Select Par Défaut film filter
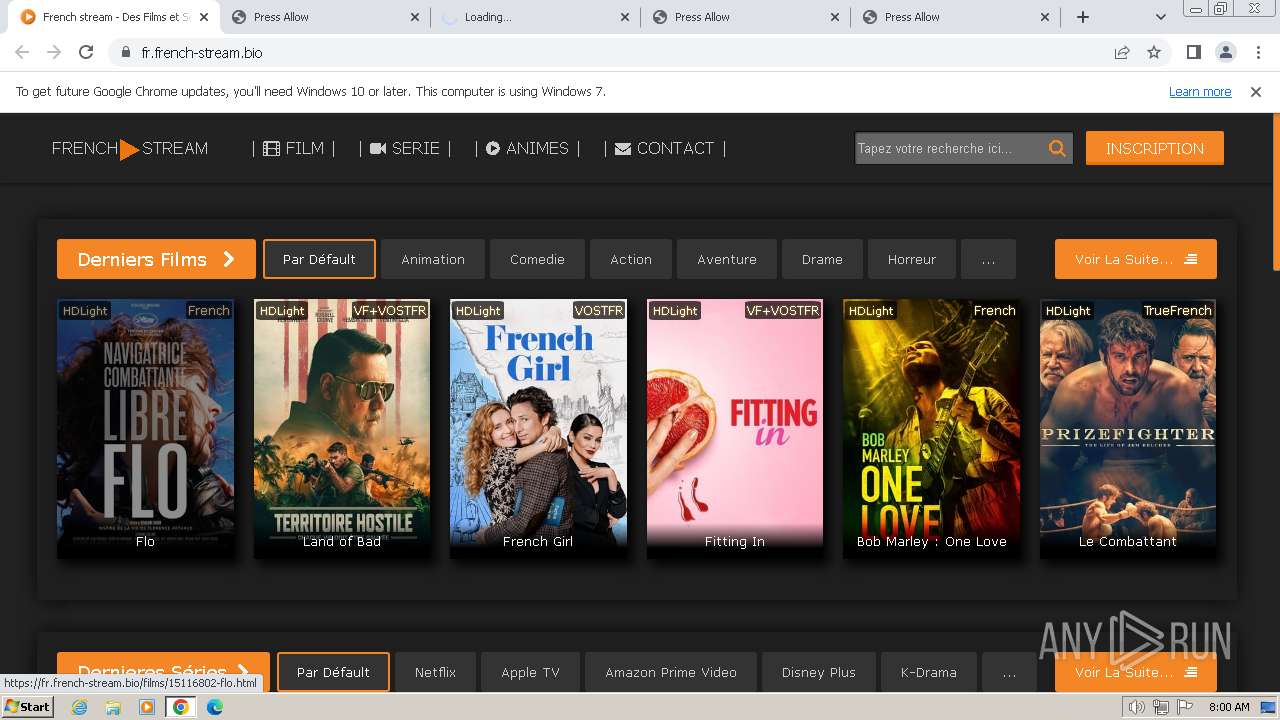This screenshot has height=720, width=1280. [319, 259]
